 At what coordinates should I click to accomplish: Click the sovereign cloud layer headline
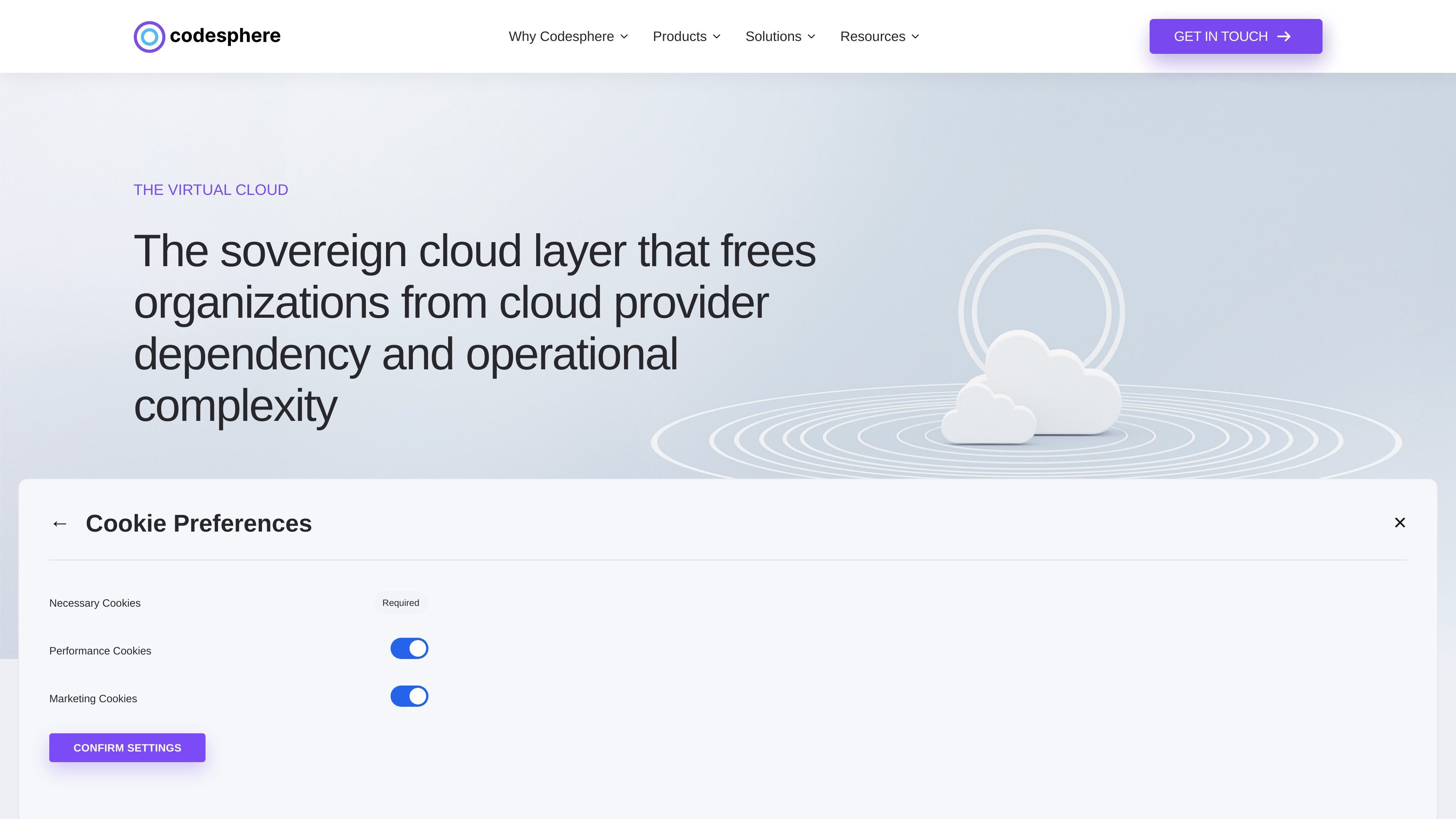point(475,328)
